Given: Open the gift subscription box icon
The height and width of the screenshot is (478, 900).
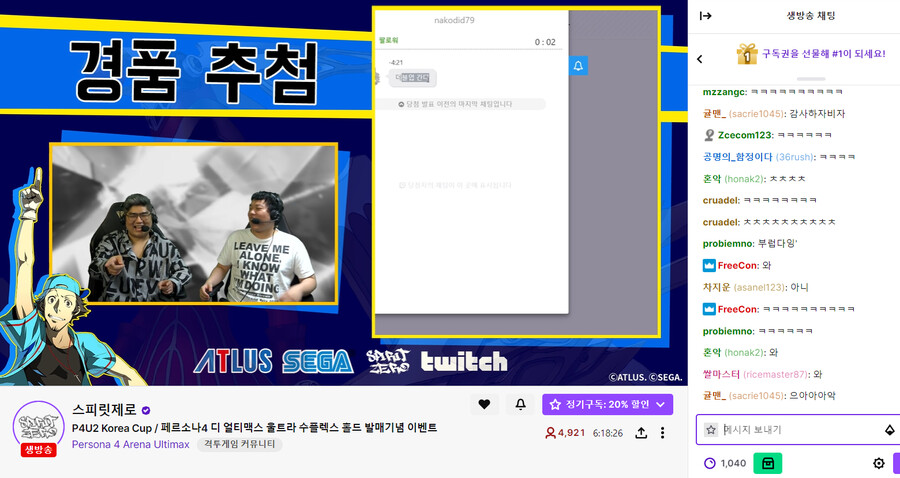Looking at the screenshot, I should click(x=747, y=54).
